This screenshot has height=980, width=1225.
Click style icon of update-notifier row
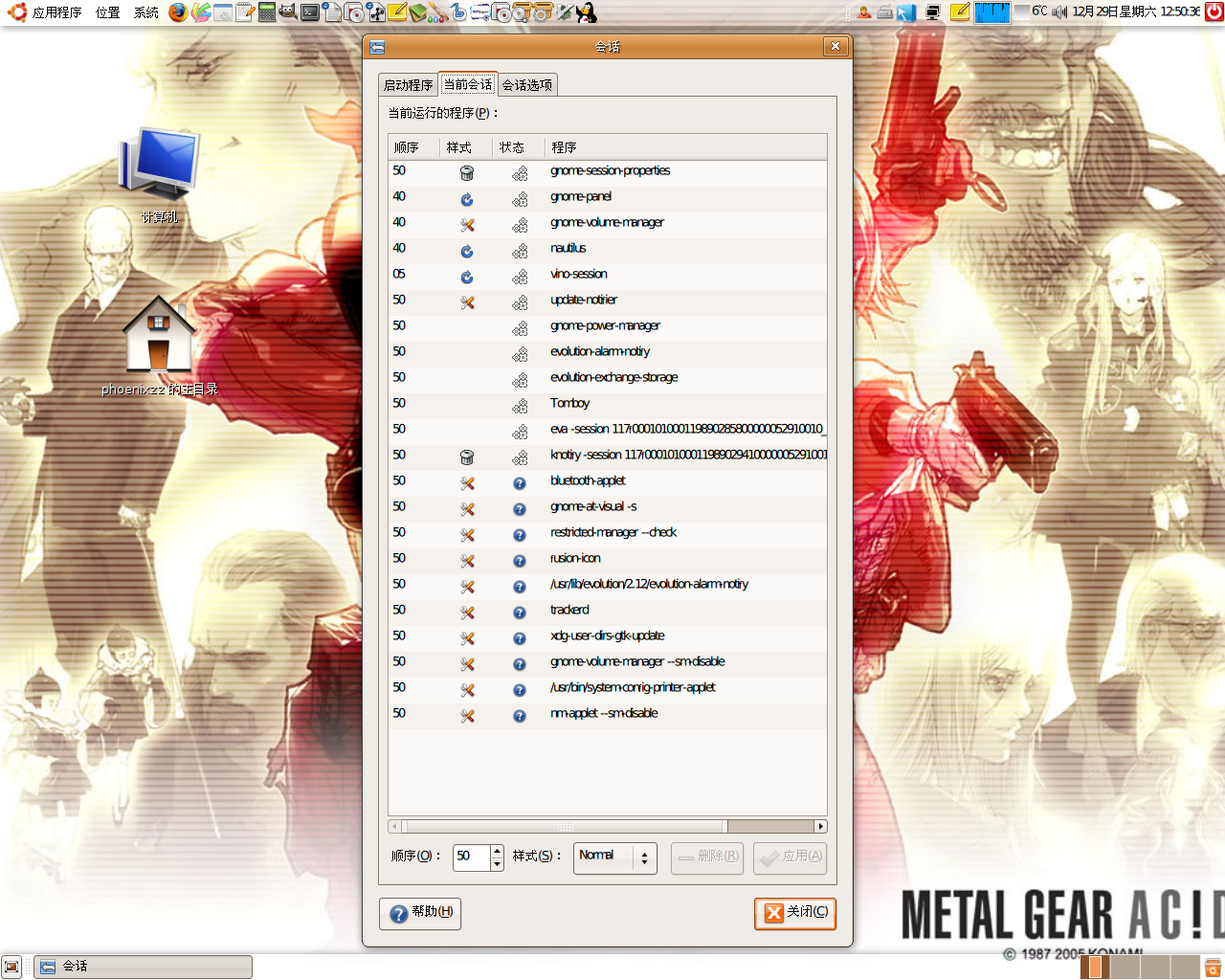pyautogui.click(x=467, y=302)
